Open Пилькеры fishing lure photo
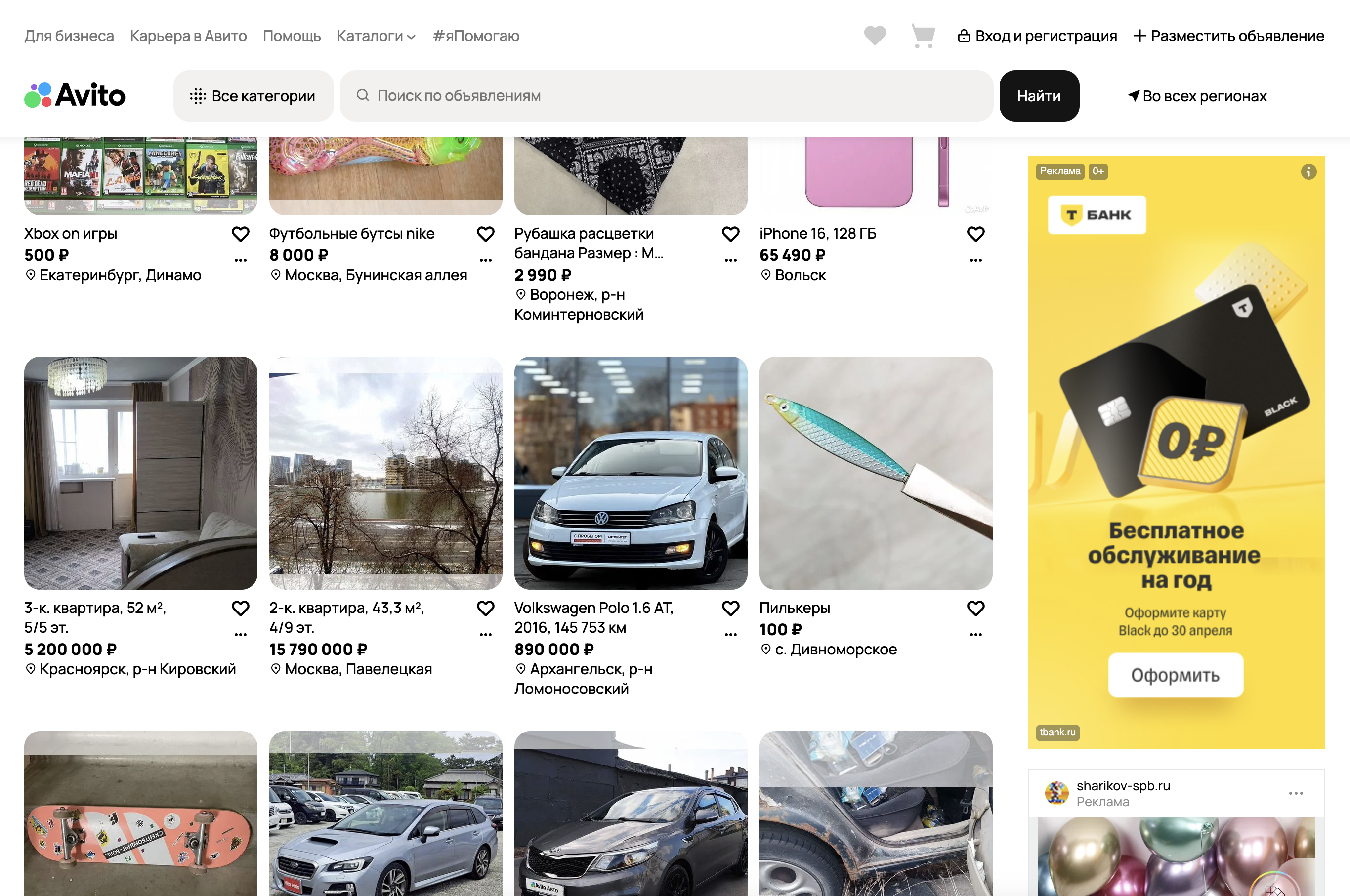 point(876,473)
